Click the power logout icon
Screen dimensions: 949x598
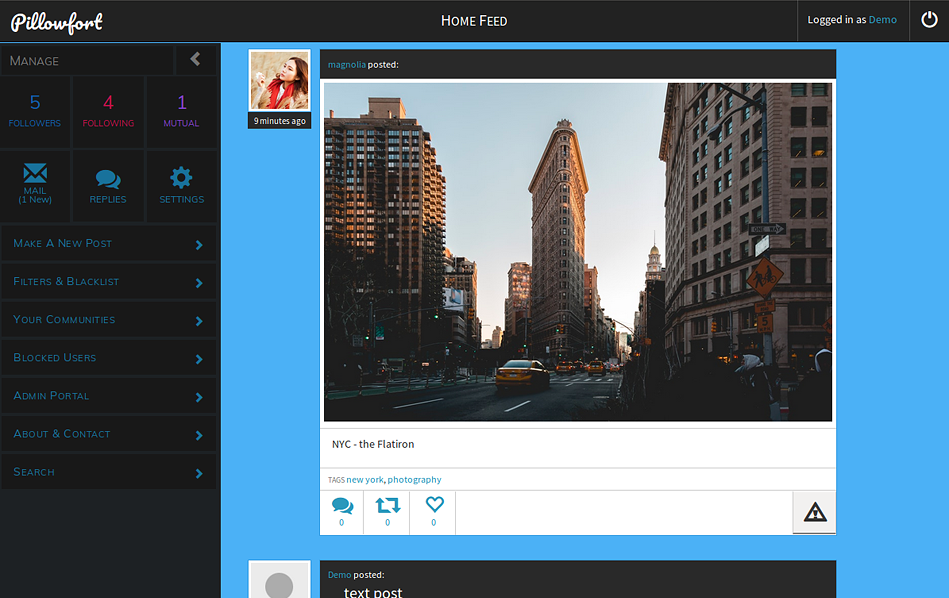point(929,20)
